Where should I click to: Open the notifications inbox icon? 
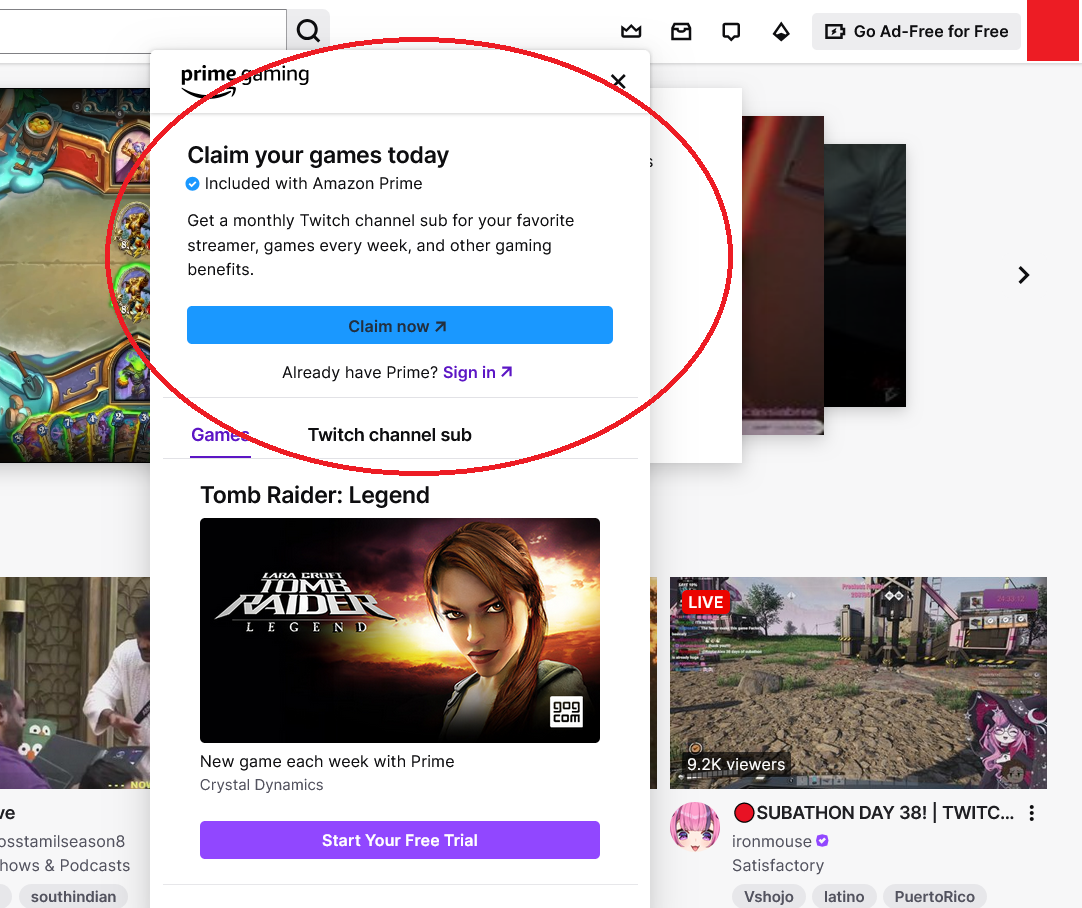(x=681, y=32)
